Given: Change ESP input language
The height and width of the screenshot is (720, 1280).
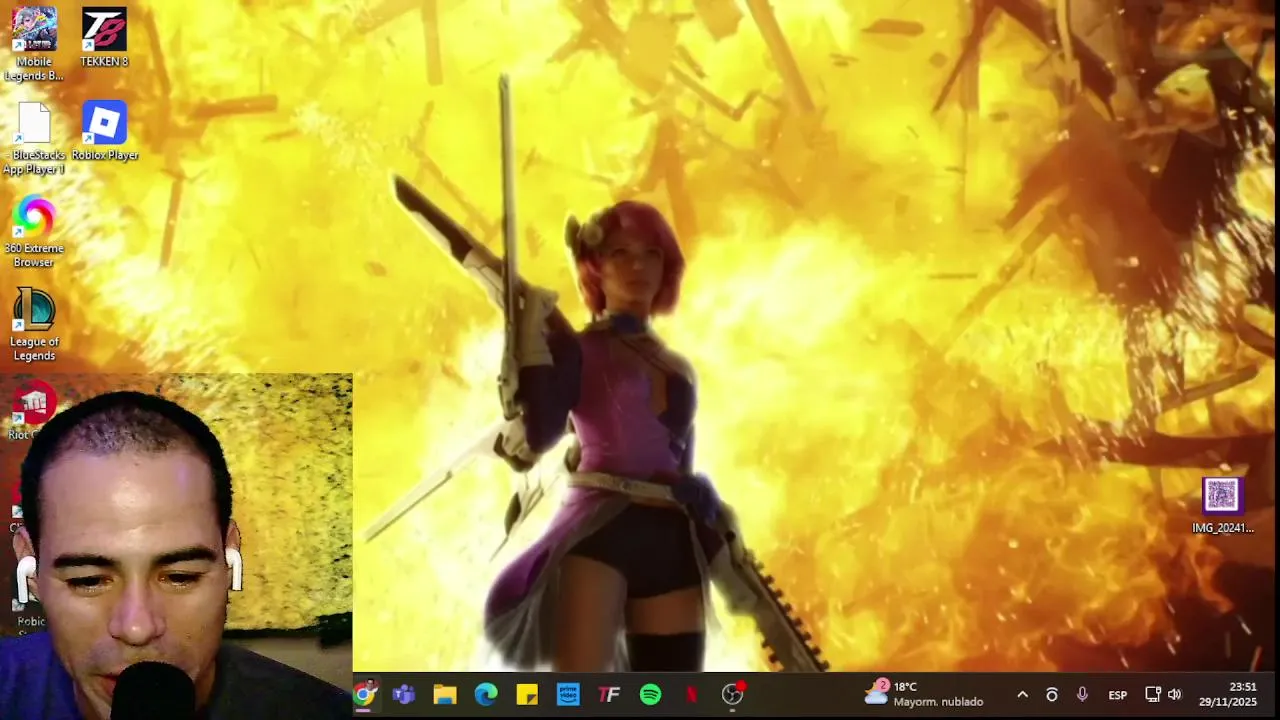Looking at the screenshot, I should (x=1118, y=695).
